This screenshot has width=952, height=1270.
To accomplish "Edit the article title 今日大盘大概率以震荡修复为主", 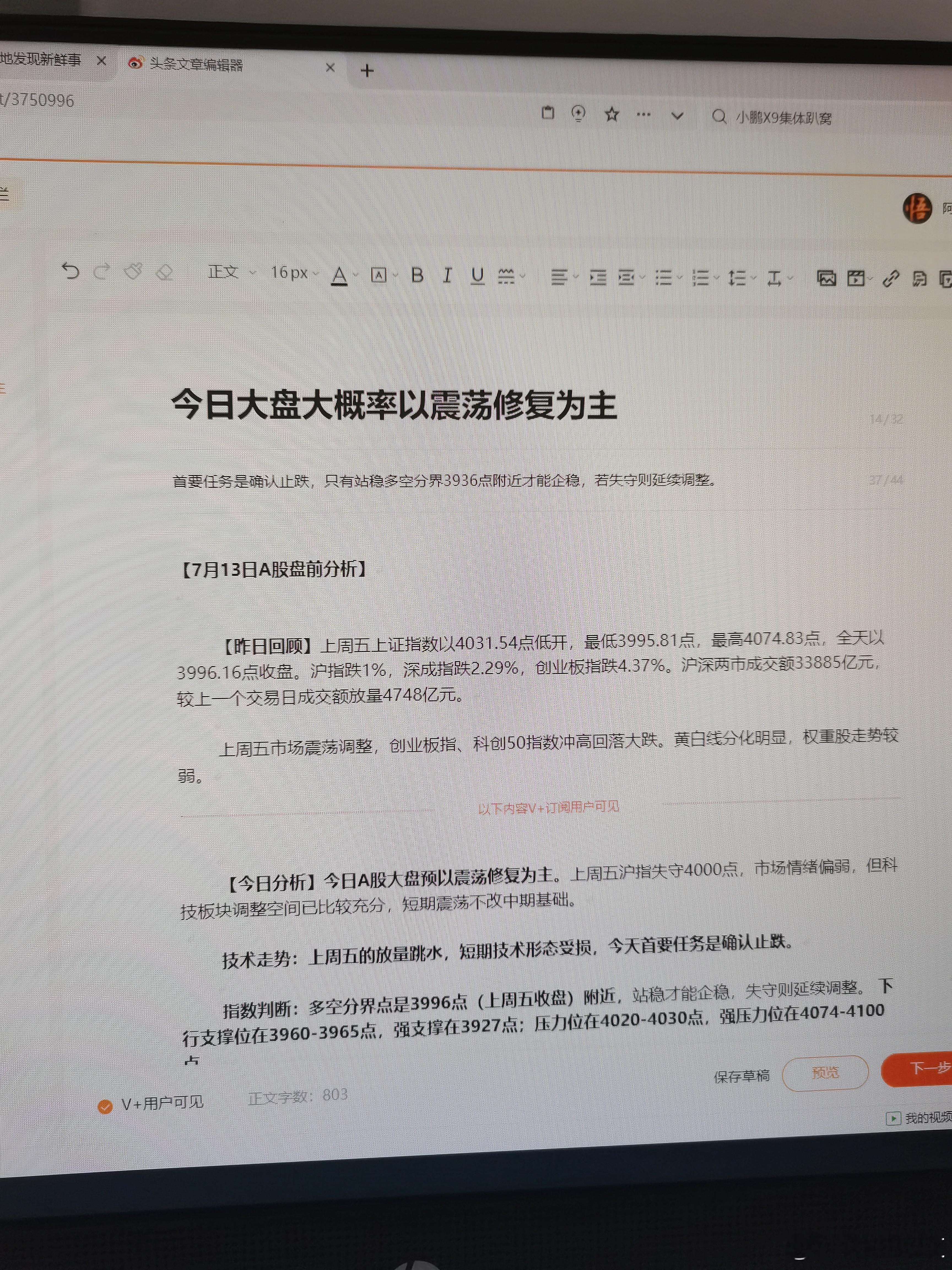I will pos(394,405).
